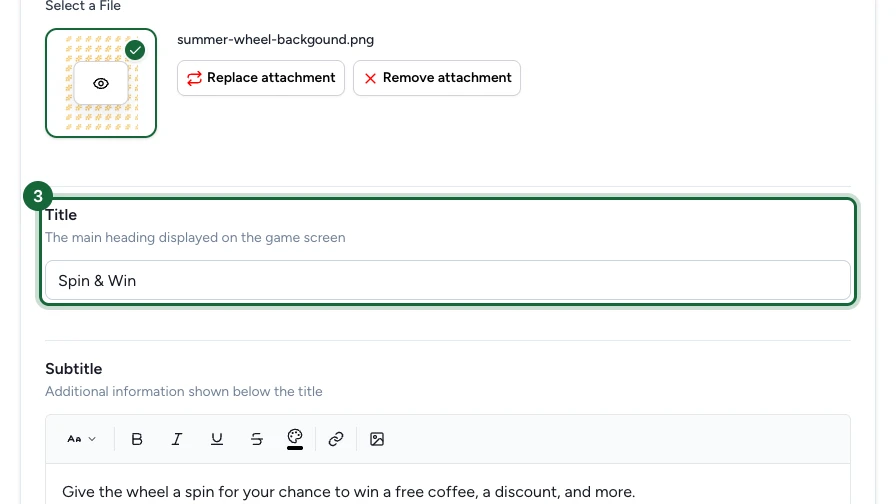Click into the Spin & Win title field
This screenshot has height=504, width=896.
coord(448,281)
